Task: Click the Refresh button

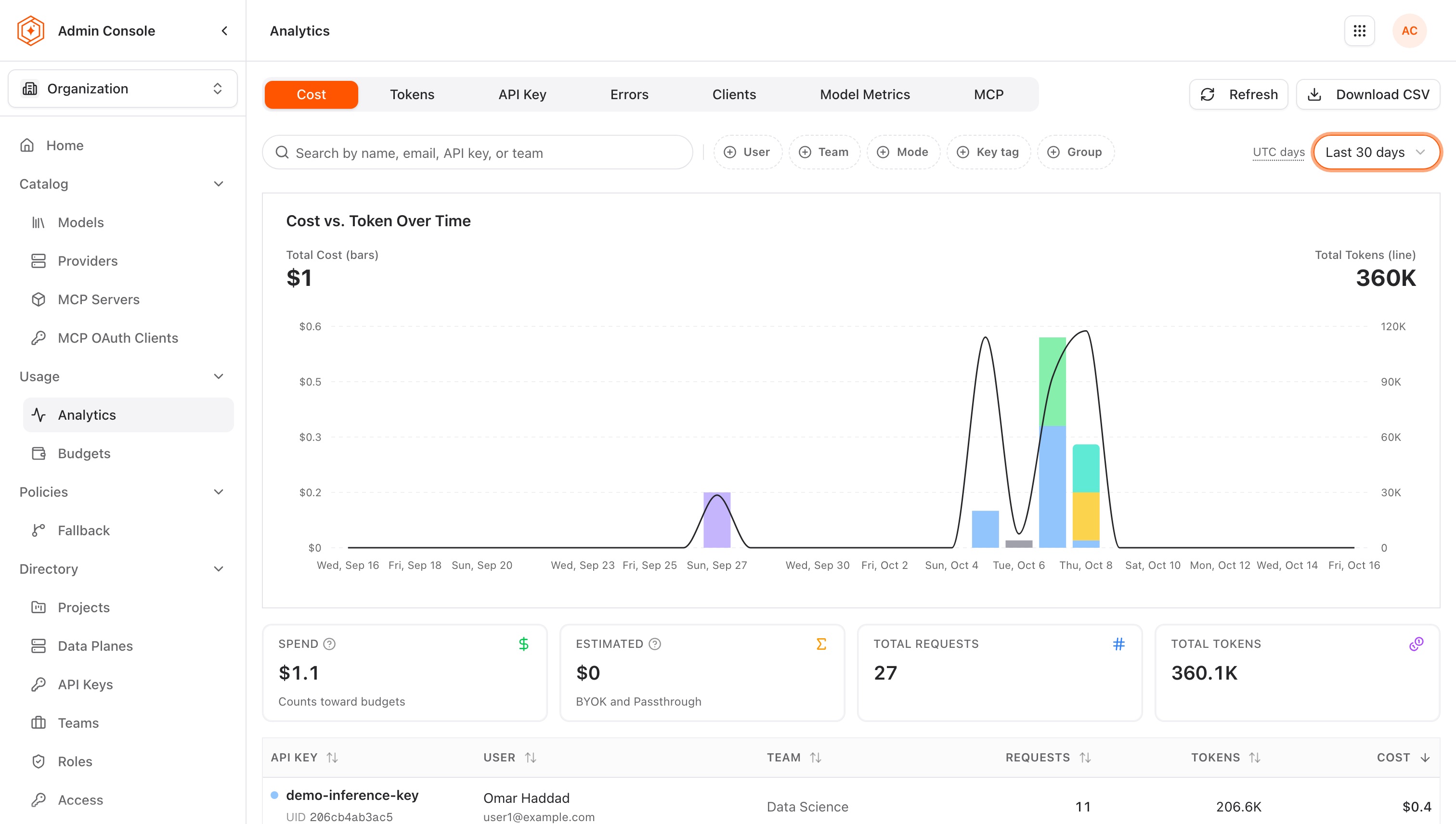Action: click(1238, 94)
